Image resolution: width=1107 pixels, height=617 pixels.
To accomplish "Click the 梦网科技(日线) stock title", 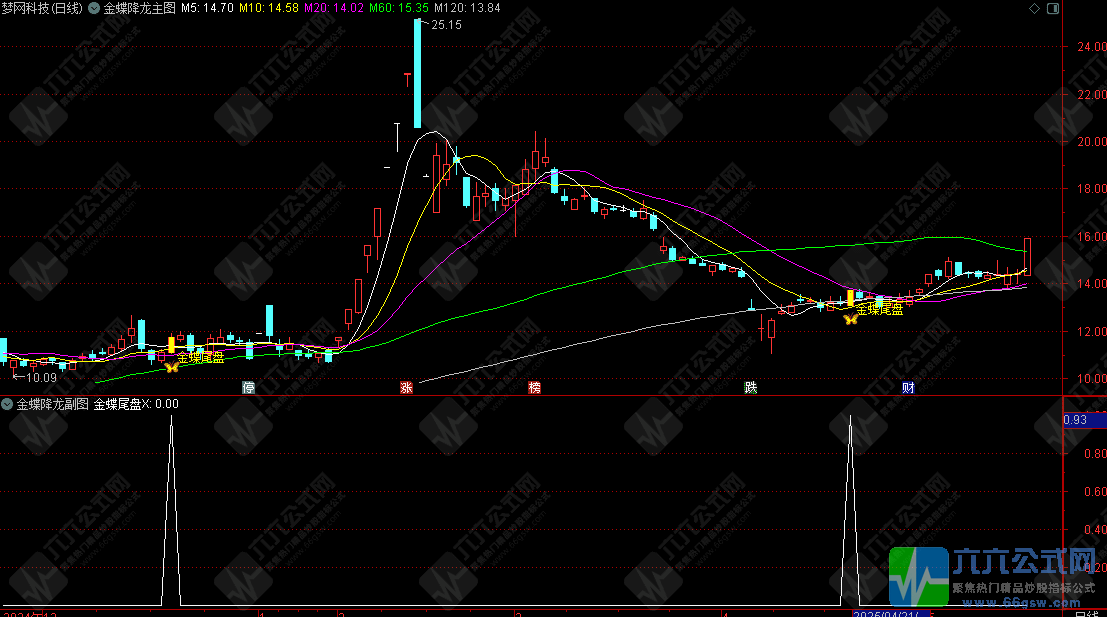I will 43,8.
